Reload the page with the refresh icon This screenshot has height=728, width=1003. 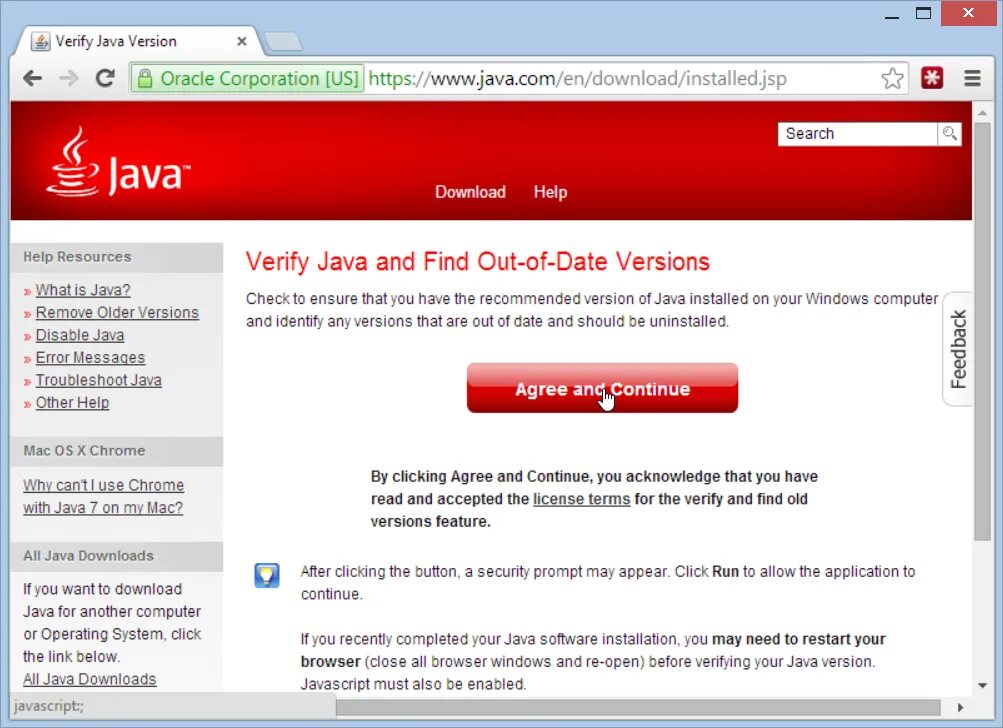(x=105, y=79)
